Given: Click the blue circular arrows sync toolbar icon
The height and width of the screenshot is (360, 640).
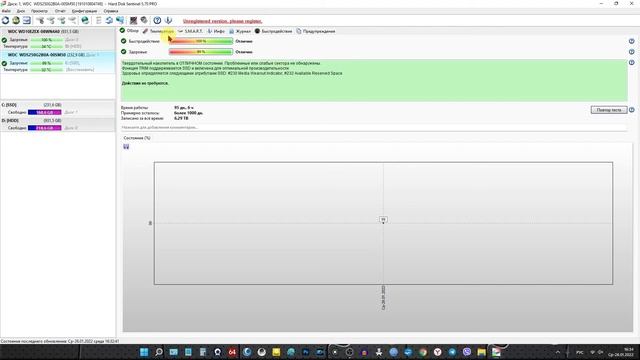Looking at the screenshot, I should pos(109,20).
